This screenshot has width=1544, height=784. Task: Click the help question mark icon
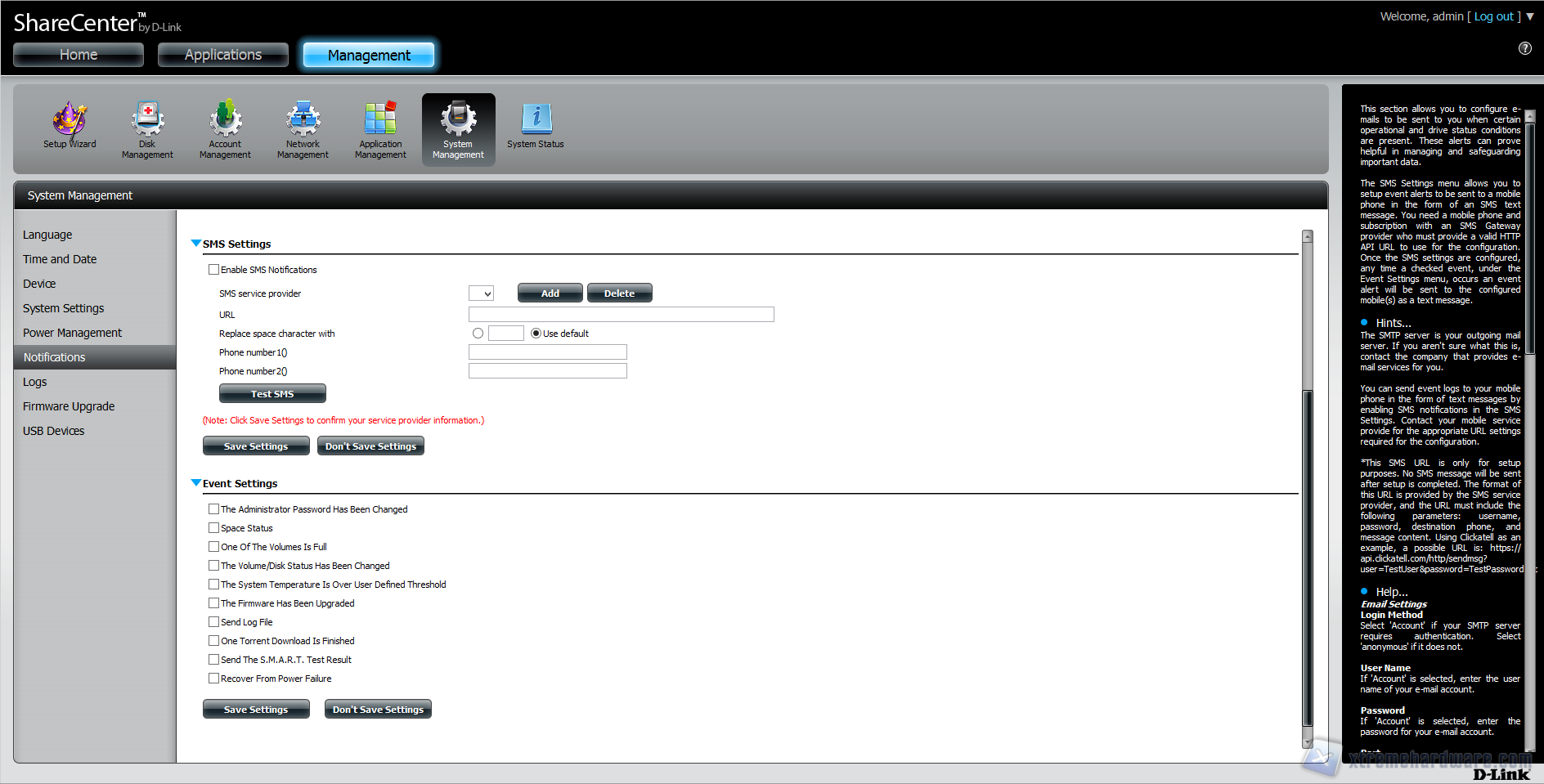point(1525,48)
